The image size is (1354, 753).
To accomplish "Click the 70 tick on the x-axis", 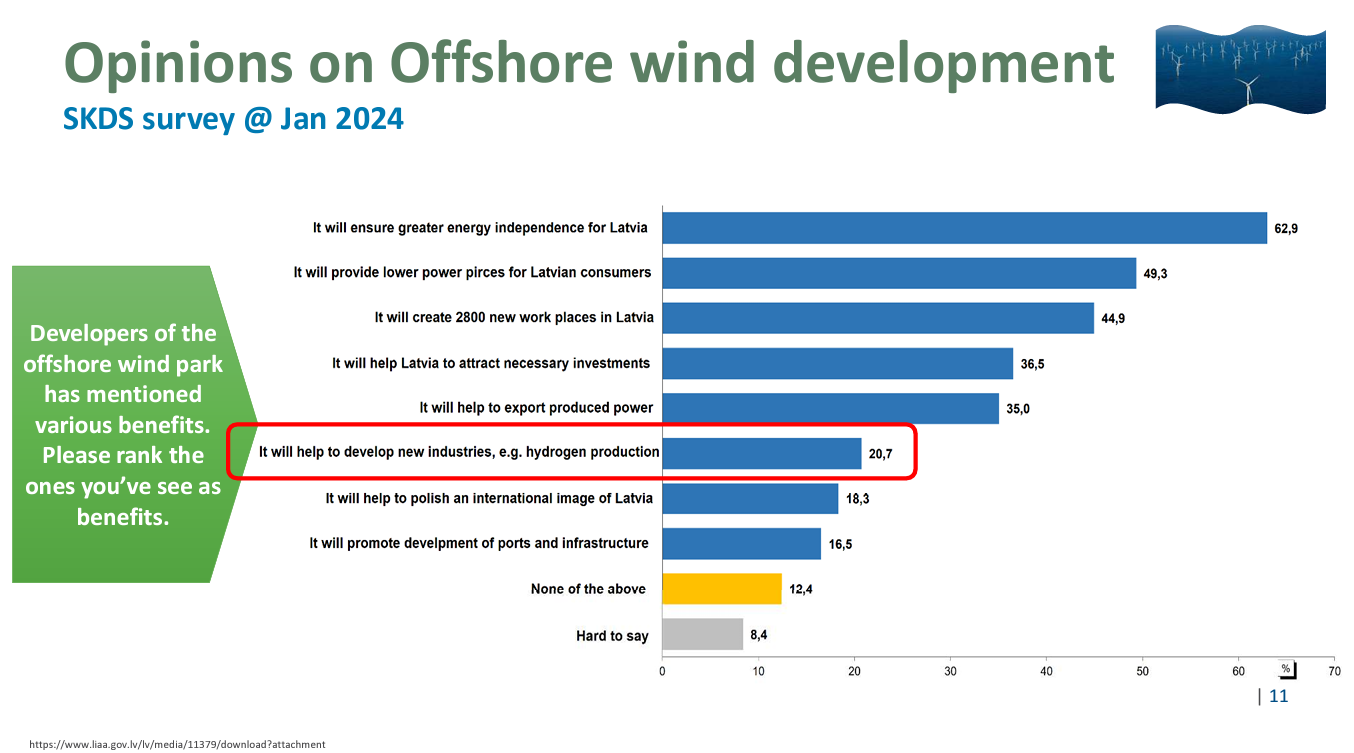I will tap(1333, 671).
